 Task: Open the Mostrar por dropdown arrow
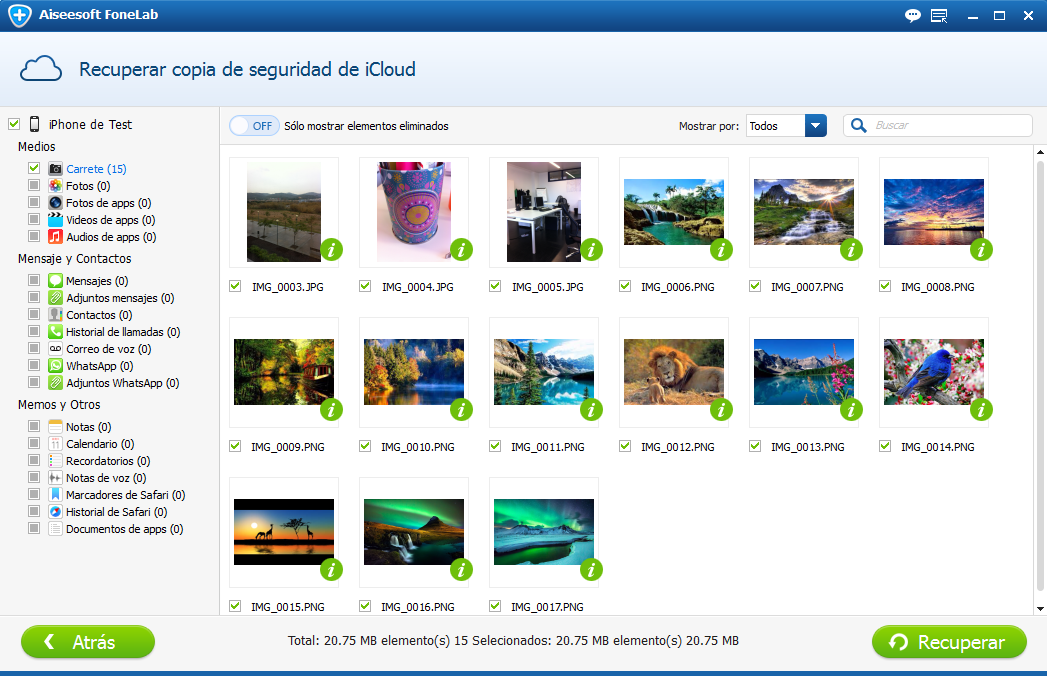click(x=815, y=126)
